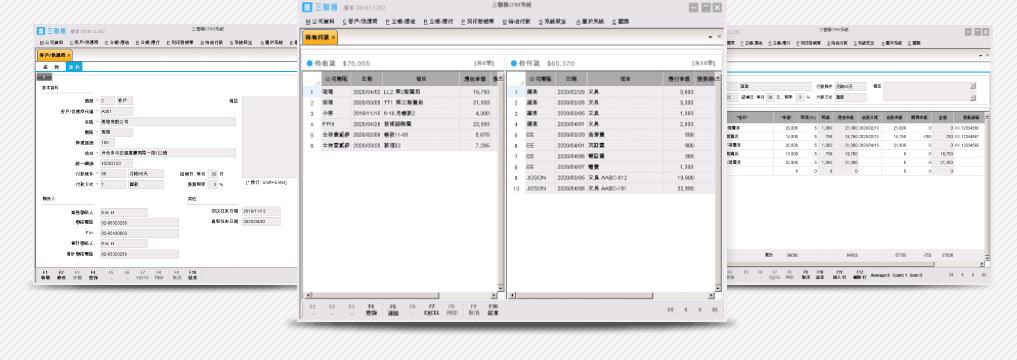This screenshot has height=360, width=1017.
Task: Switch to 查詢 sub-tab in left window
Action: (51, 67)
